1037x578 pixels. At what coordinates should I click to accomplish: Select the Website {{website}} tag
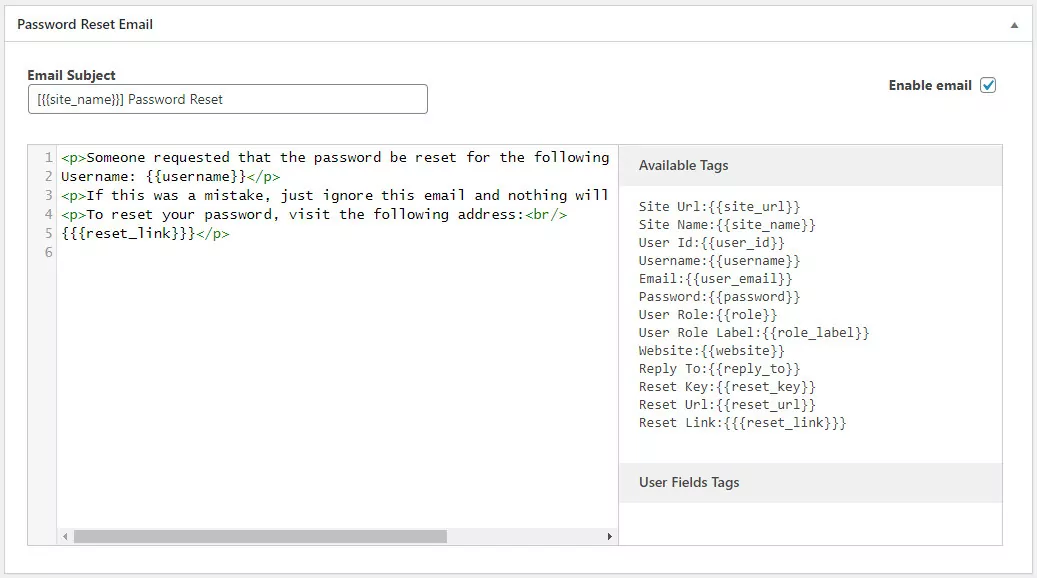pyautogui.click(x=712, y=351)
